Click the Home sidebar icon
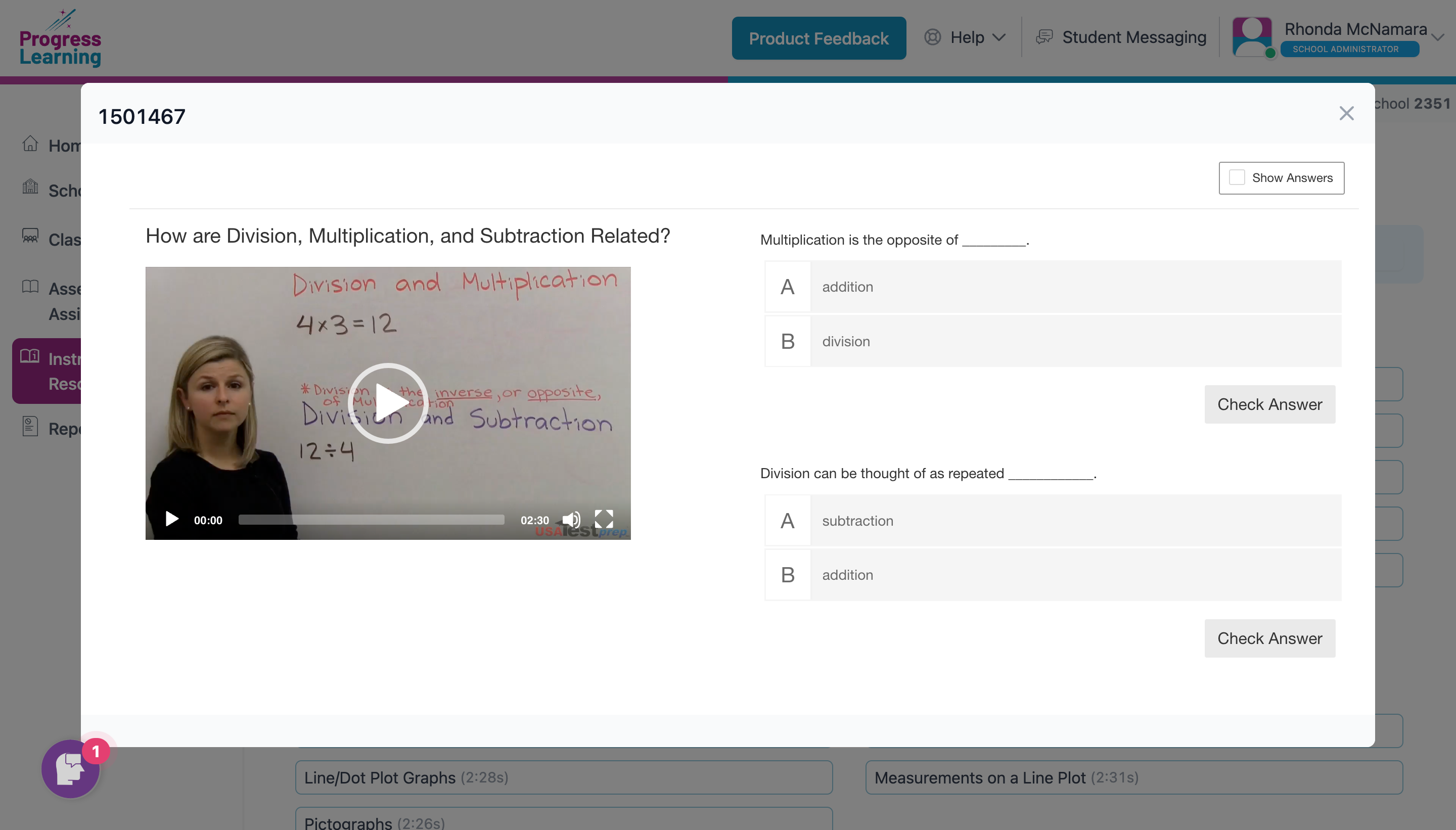Viewport: 1456px width, 830px height. point(30,144)
